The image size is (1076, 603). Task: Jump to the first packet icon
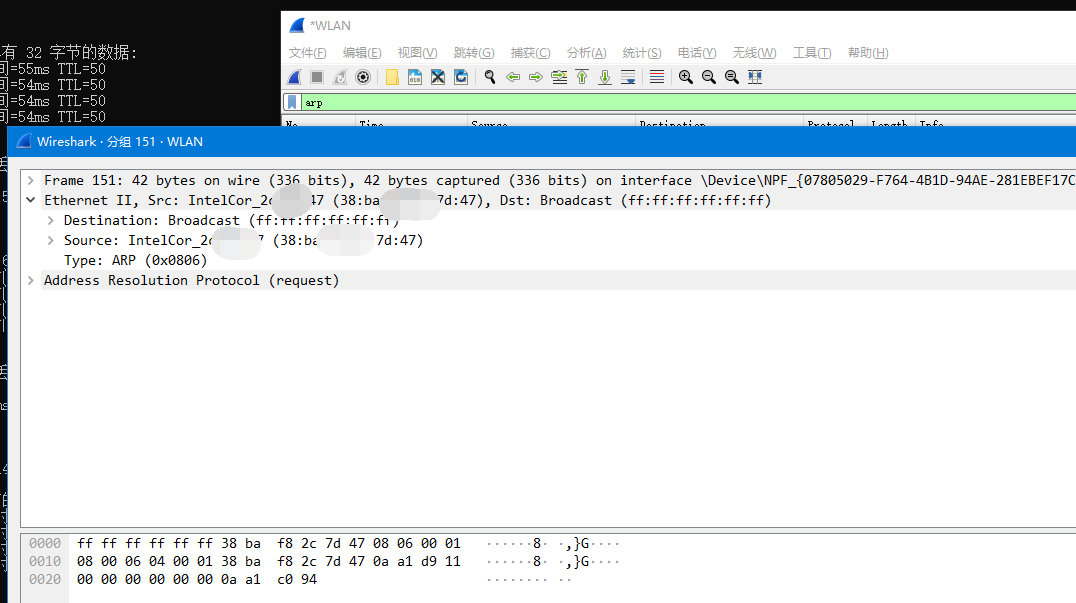[x=582, y=77]
